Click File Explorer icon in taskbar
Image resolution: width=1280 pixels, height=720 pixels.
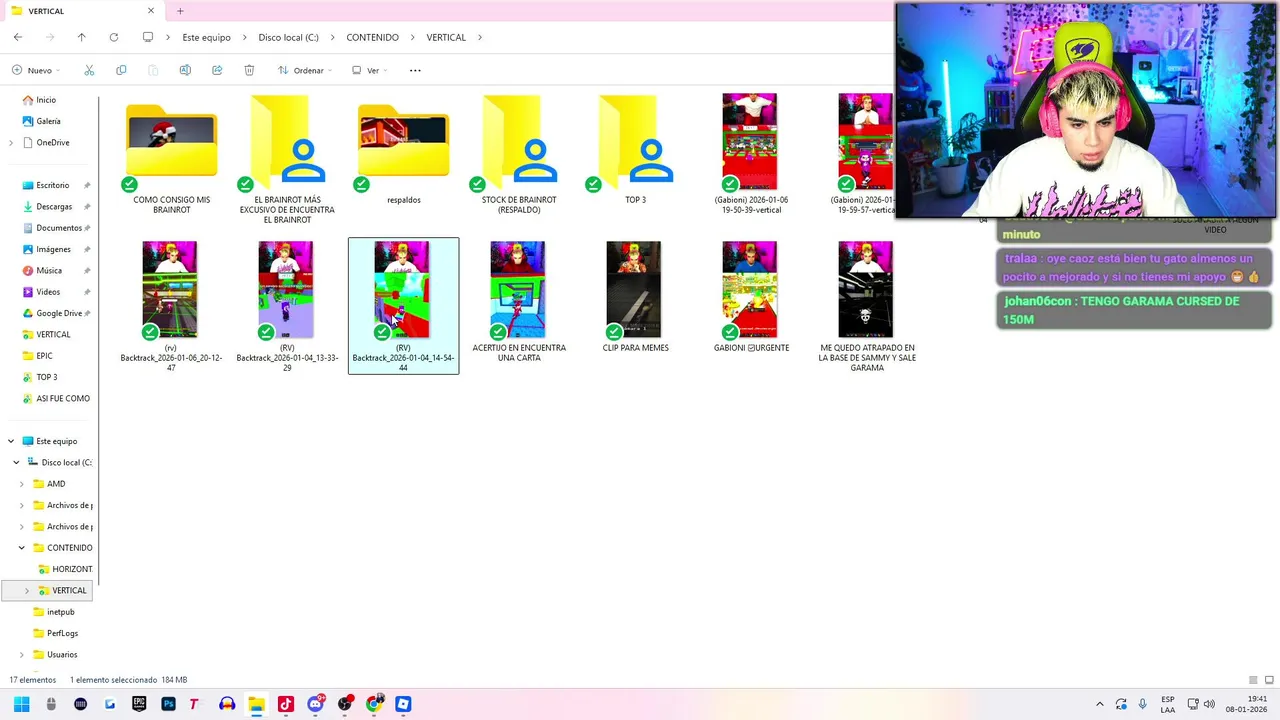point(256,704)
